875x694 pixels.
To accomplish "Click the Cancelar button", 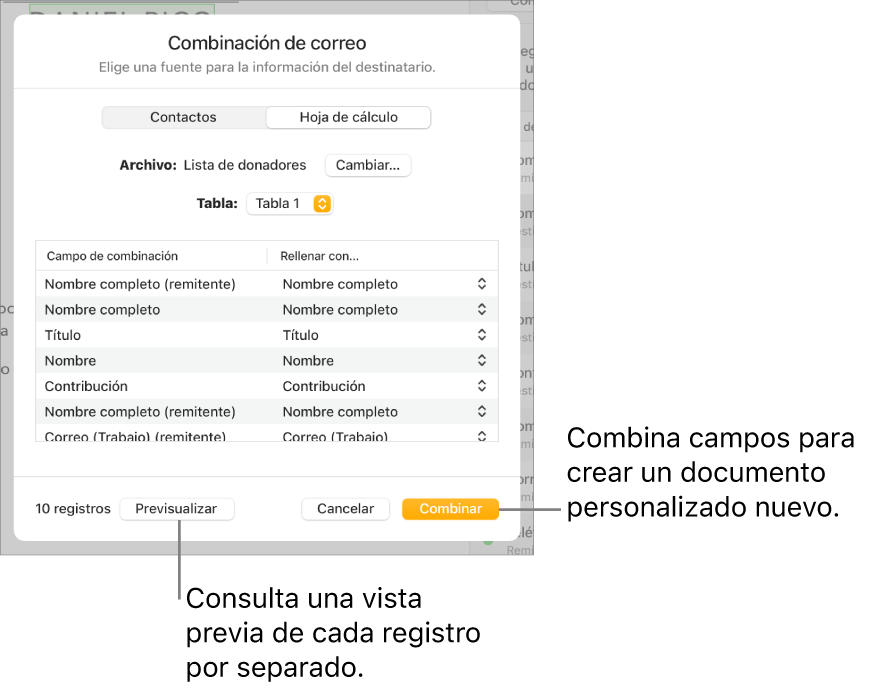I will coord(345,509).
